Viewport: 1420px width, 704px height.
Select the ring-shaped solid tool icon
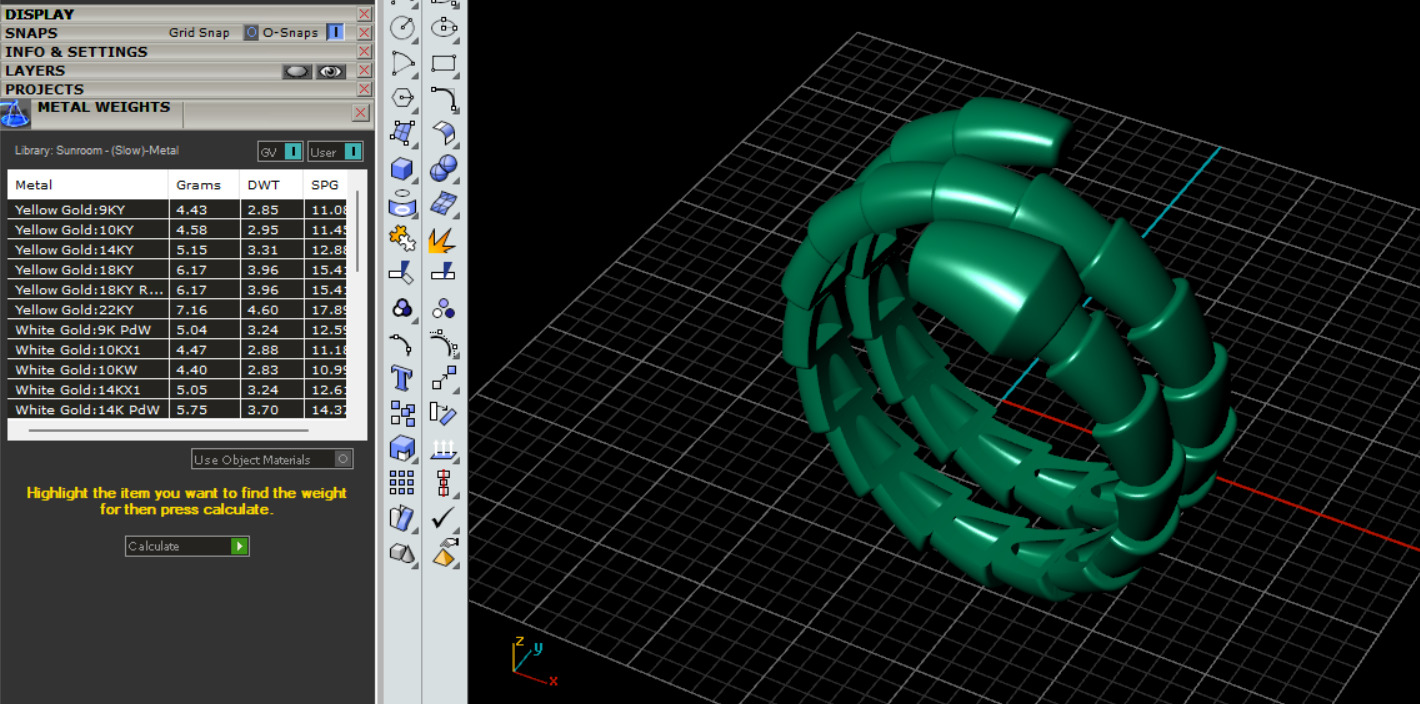(402, 203)
